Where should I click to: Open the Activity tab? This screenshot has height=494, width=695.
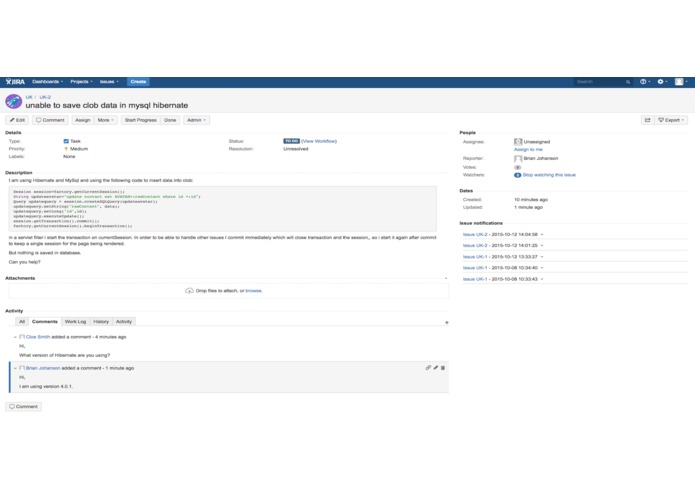coord(124,322)
